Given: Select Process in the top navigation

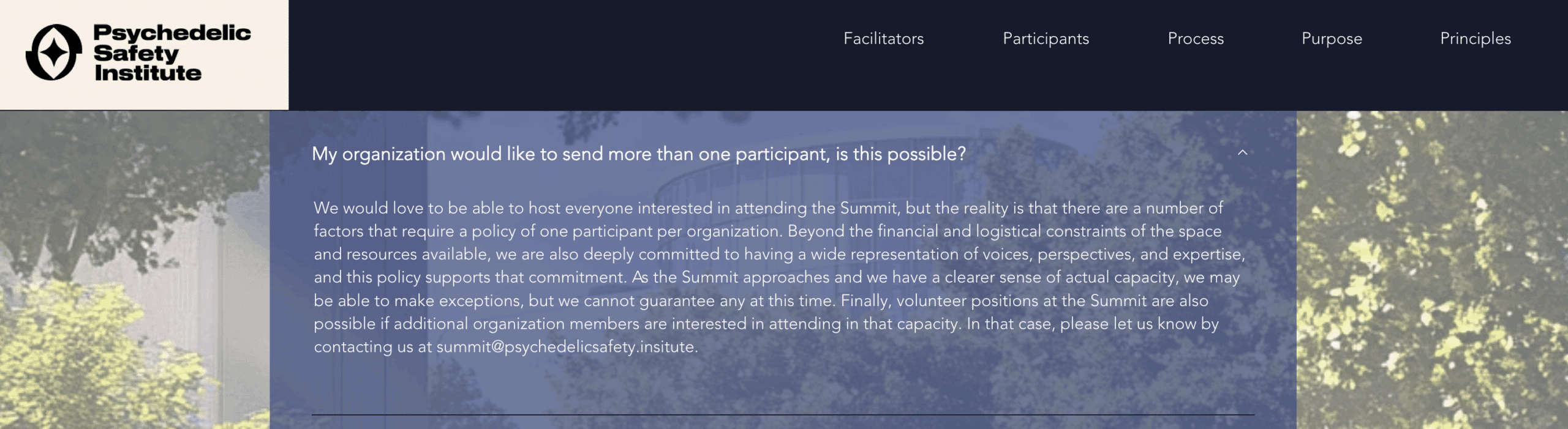Looking at the screenshot, I should 1195,39.
